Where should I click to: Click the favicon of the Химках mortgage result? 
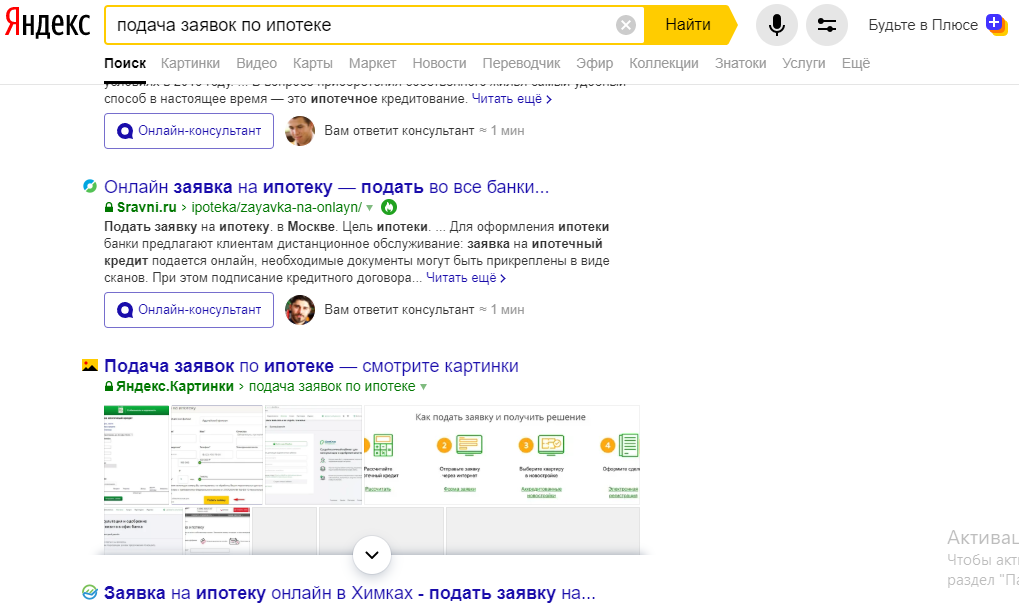(90, 592)
